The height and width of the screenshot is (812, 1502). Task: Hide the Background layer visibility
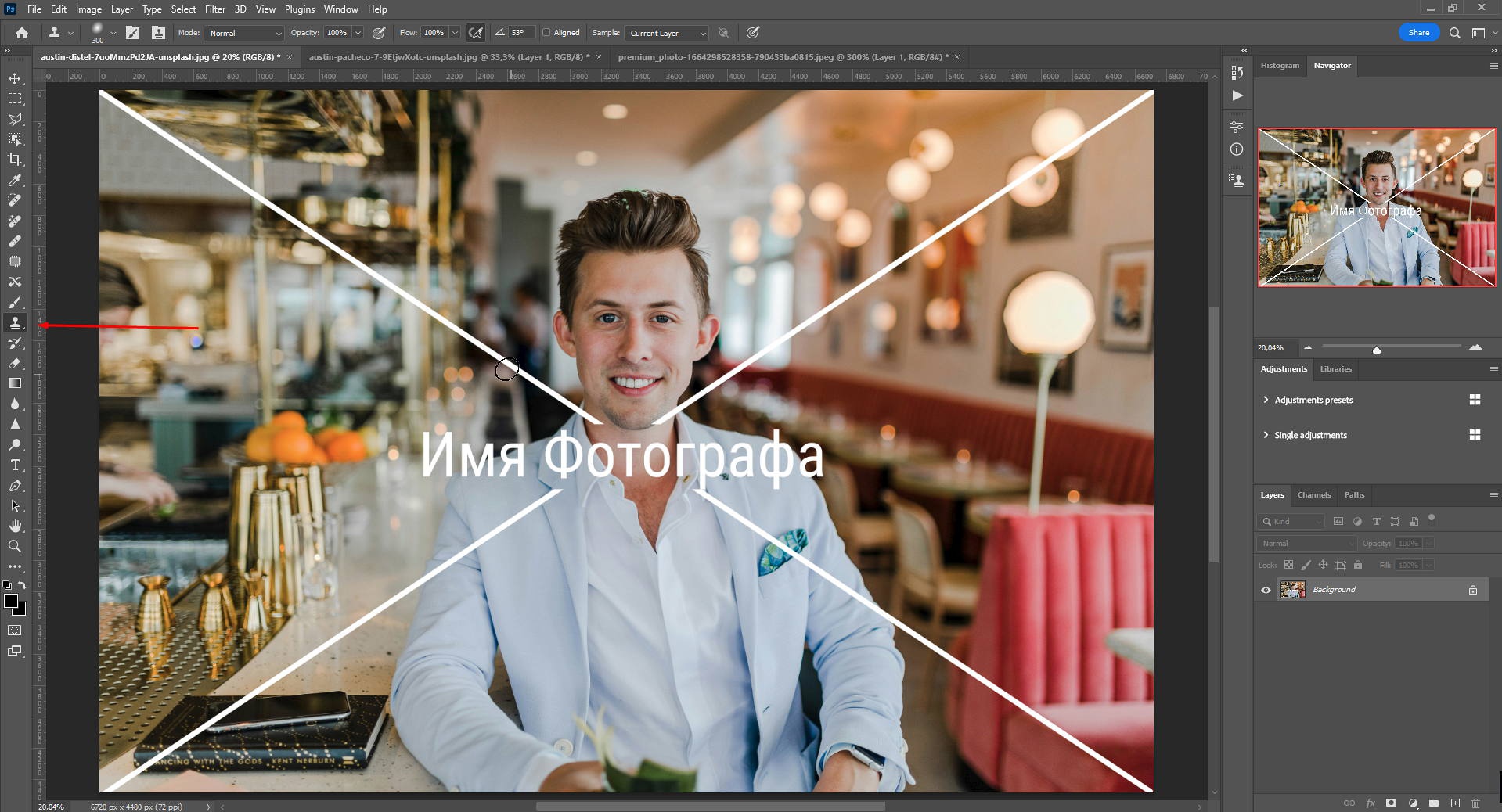(x=1266, y=590)
